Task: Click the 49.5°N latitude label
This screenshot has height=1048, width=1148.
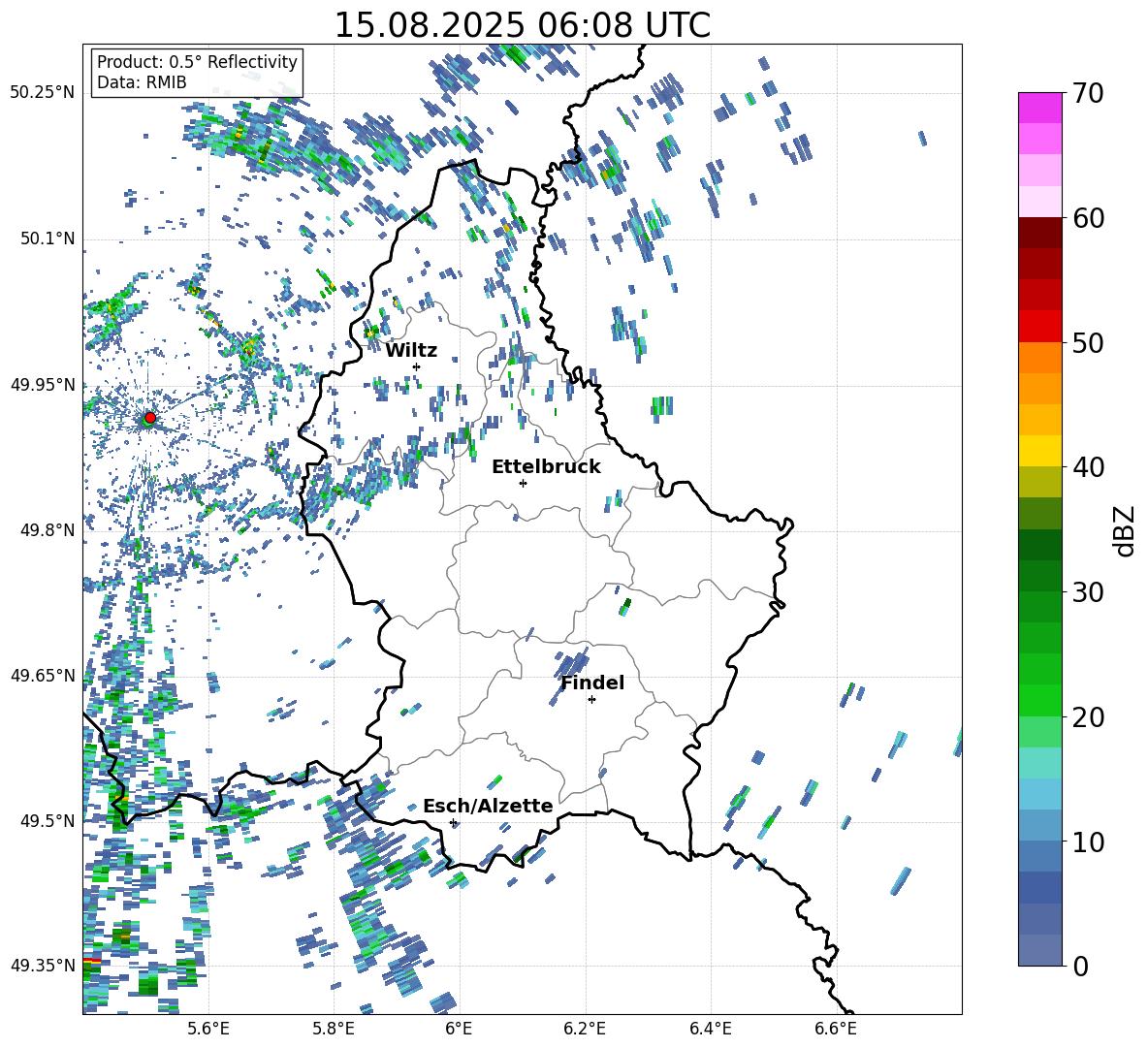Action: coord(48,821)
